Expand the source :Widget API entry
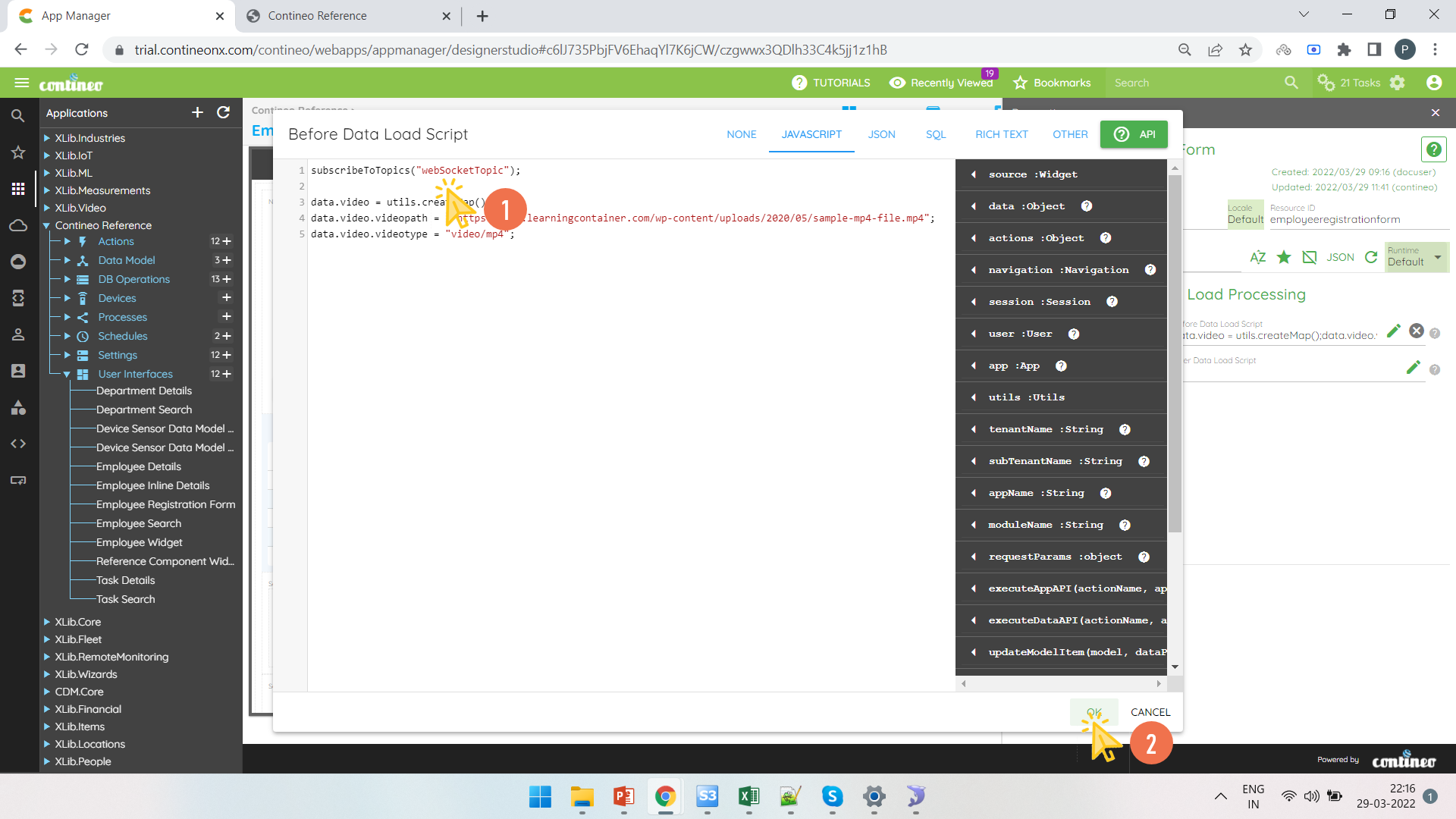Viewport: 1456px width, 819px height. tap(974, 174)
